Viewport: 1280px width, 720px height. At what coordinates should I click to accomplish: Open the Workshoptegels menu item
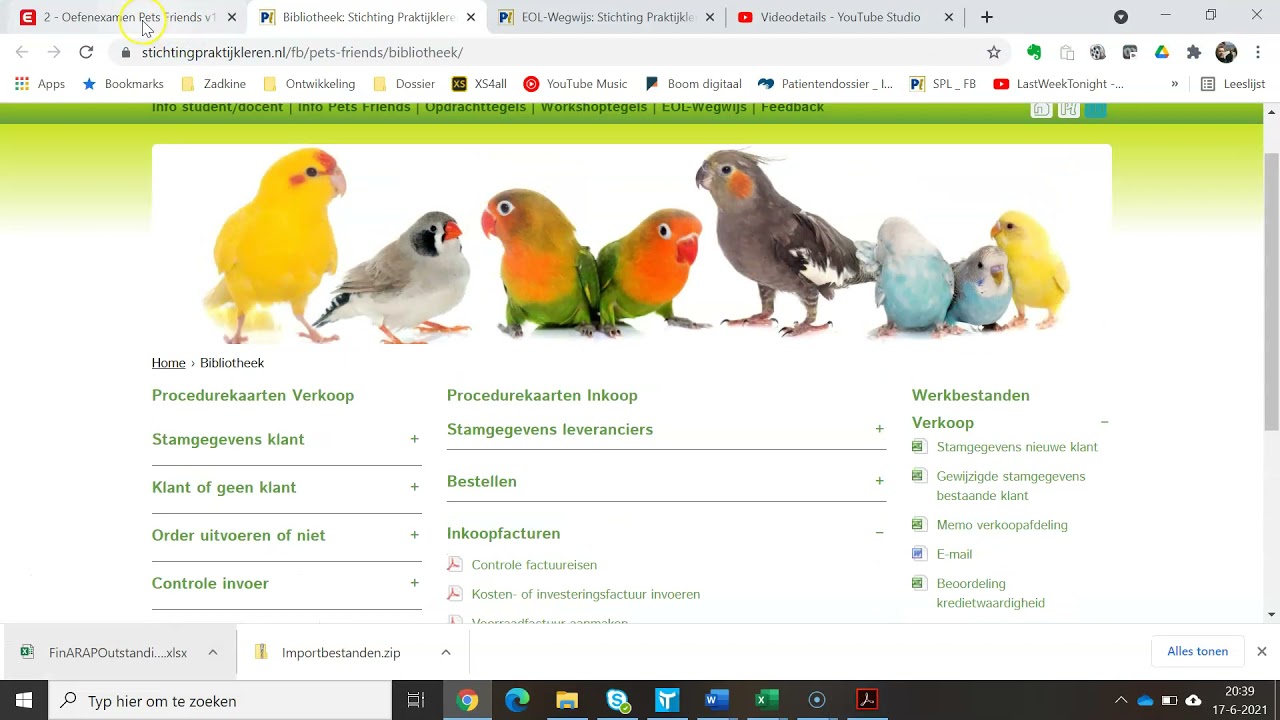point(594,107)
